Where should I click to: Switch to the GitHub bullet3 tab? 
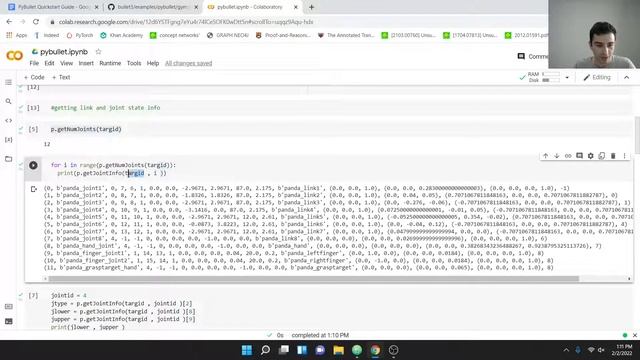(x=152, y=7)
